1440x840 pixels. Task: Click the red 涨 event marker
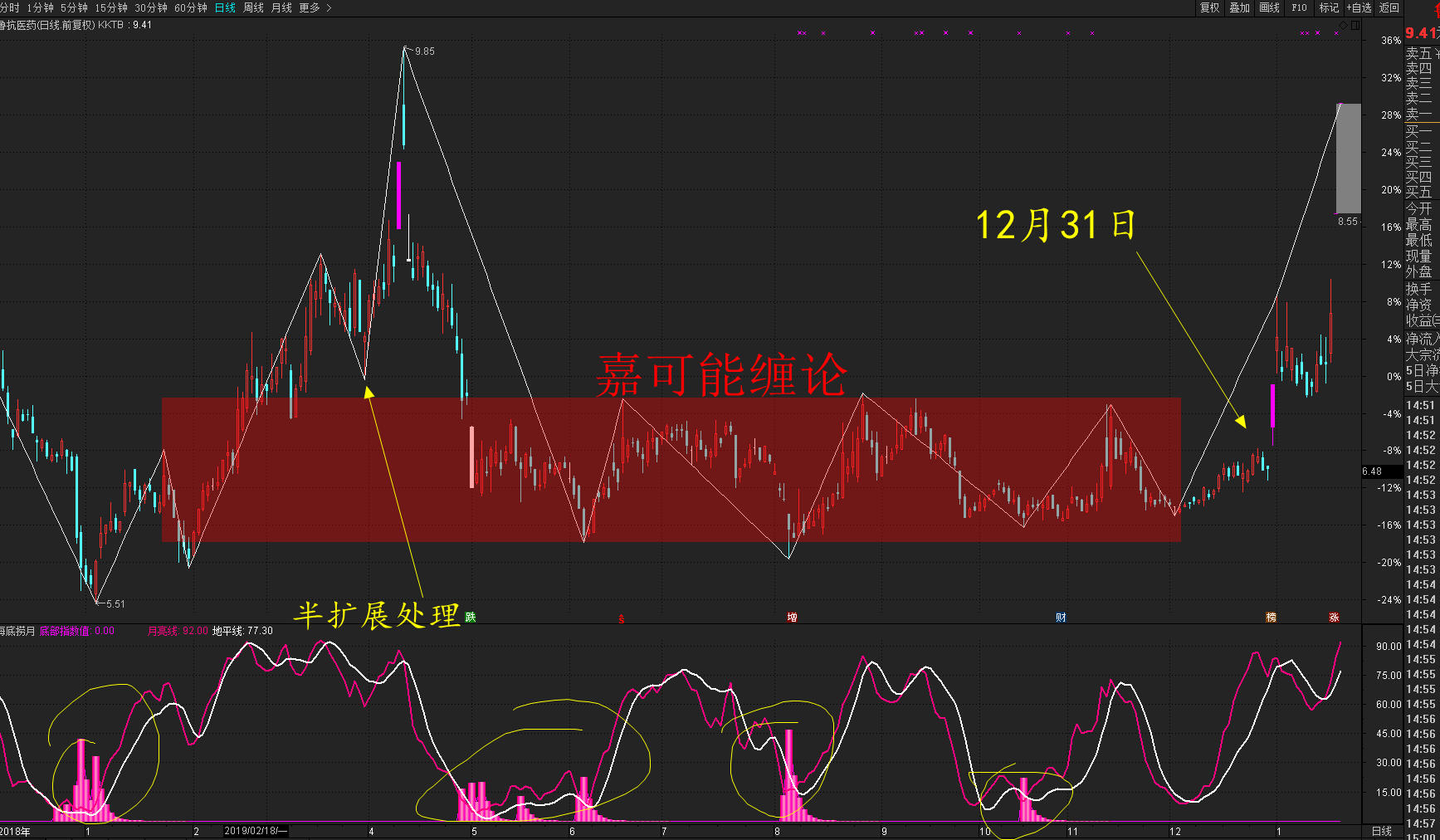(x=1334, y=617)
